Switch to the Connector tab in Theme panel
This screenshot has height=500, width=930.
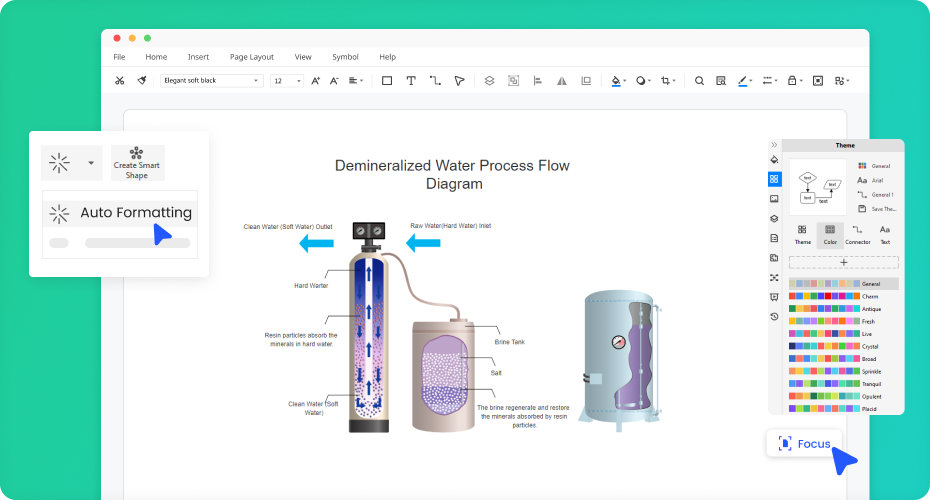pyautogui.click(x=857, y=235)
